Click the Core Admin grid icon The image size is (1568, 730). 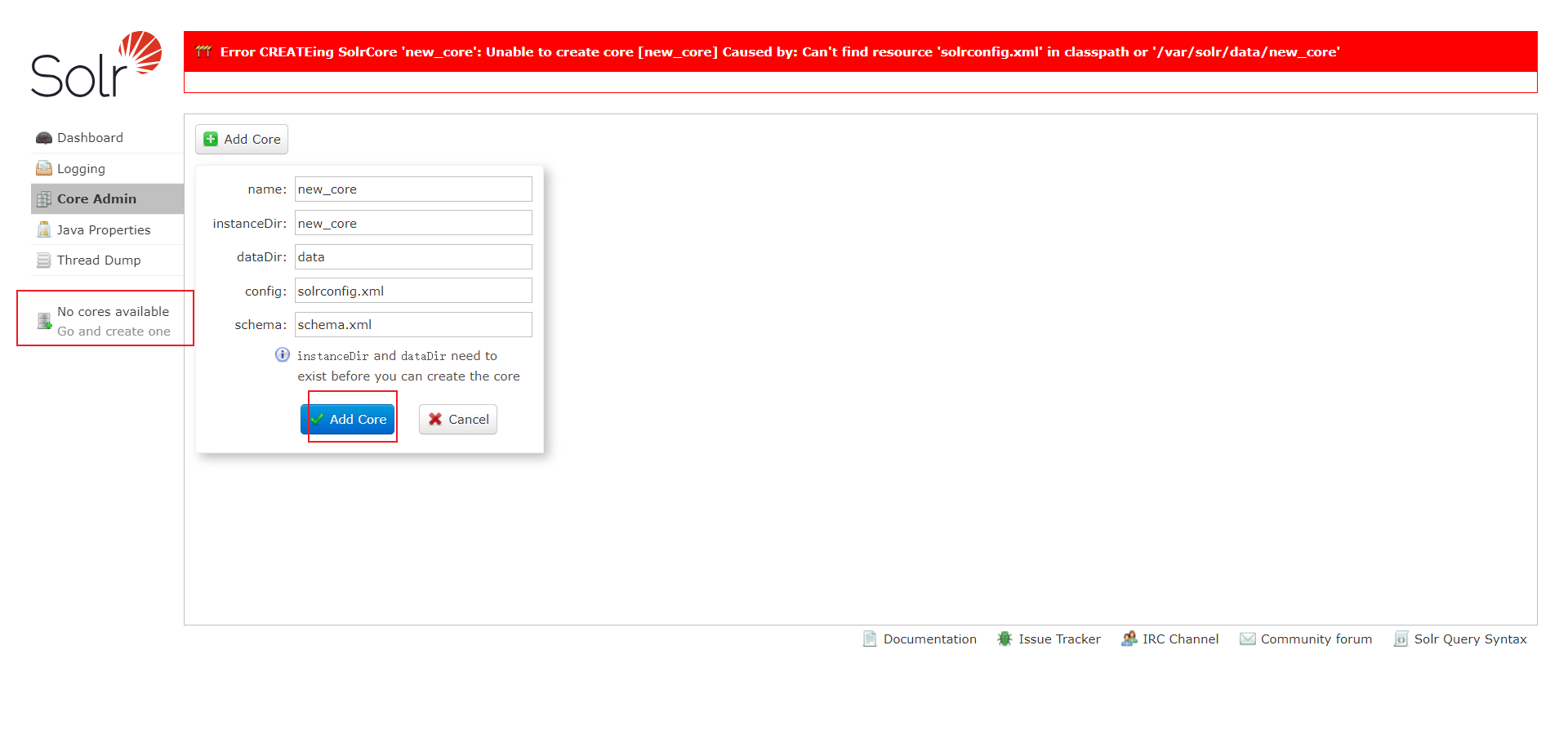[44, 199]
